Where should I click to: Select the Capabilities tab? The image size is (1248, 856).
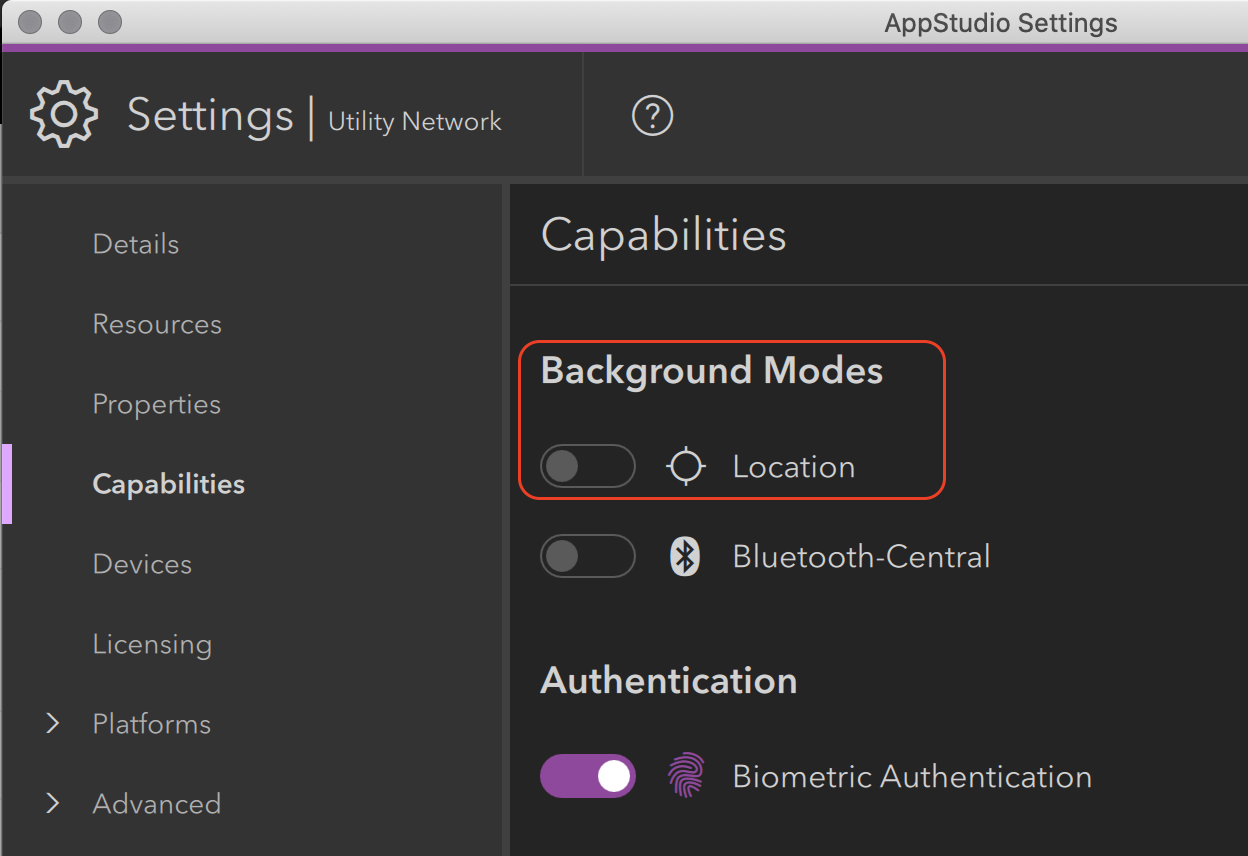click(168, 484)
